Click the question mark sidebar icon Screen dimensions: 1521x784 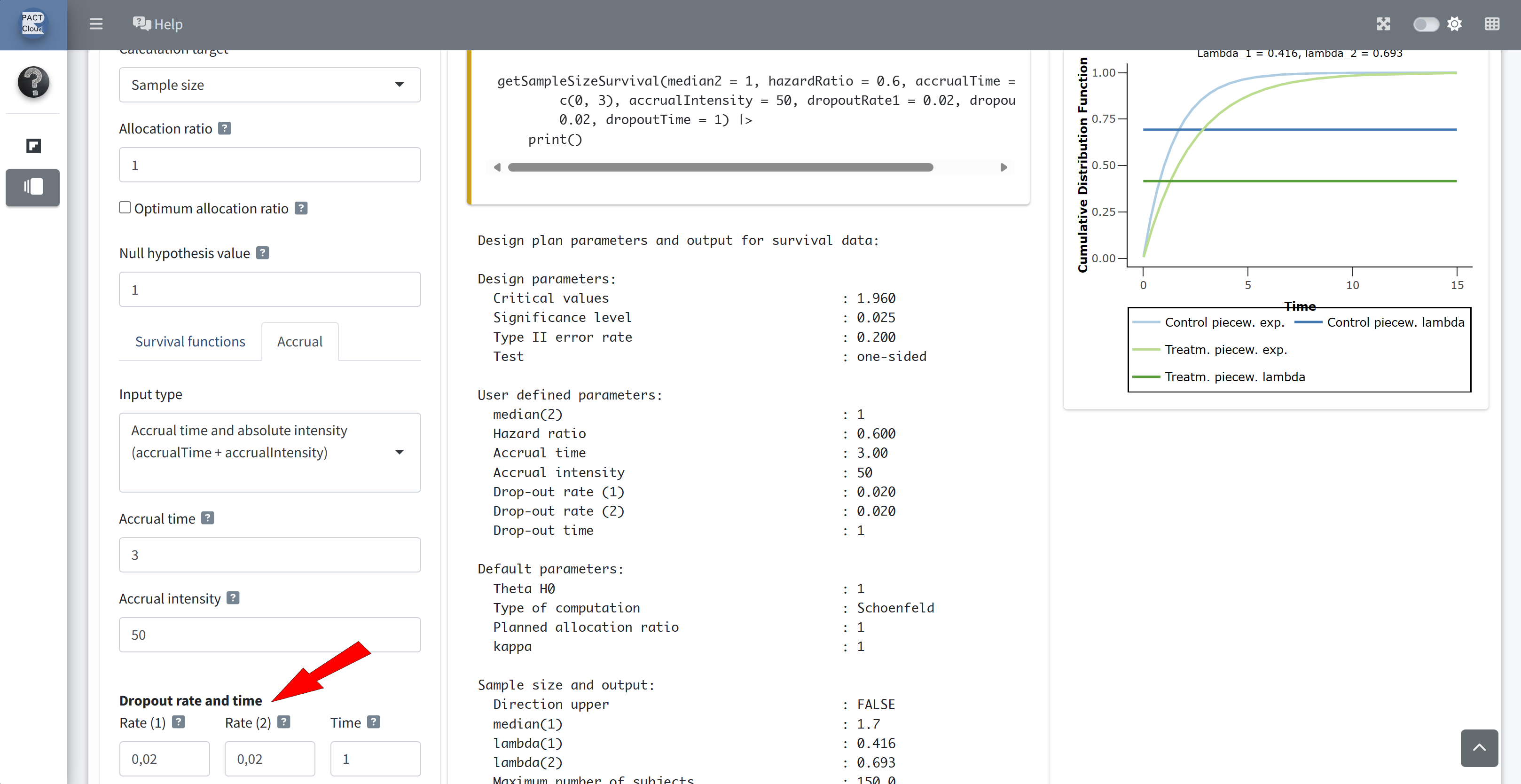(33, 82)
